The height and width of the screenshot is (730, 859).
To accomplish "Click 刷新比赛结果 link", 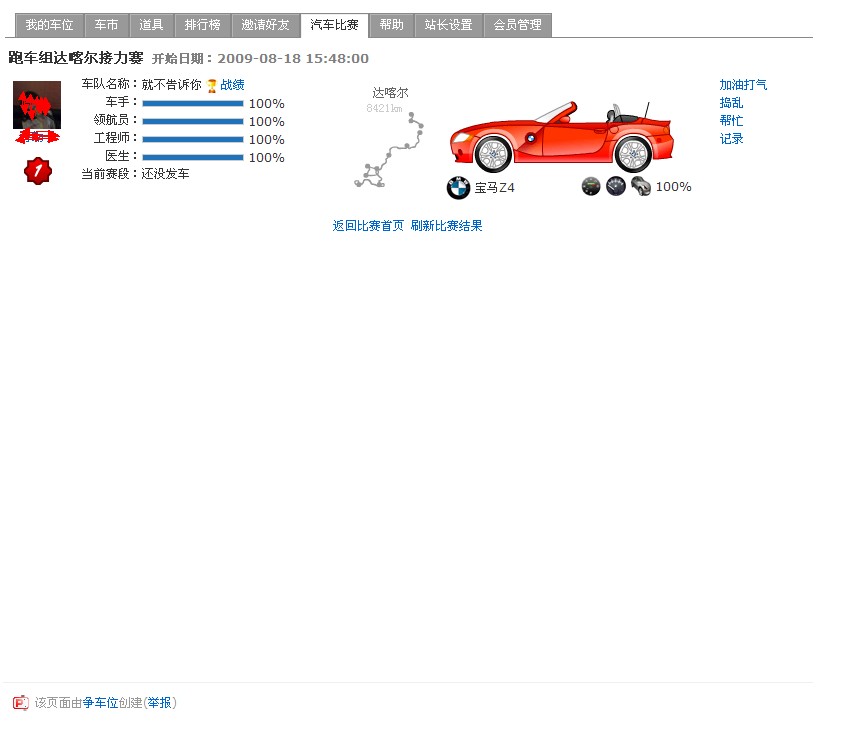I will point(446,226).
